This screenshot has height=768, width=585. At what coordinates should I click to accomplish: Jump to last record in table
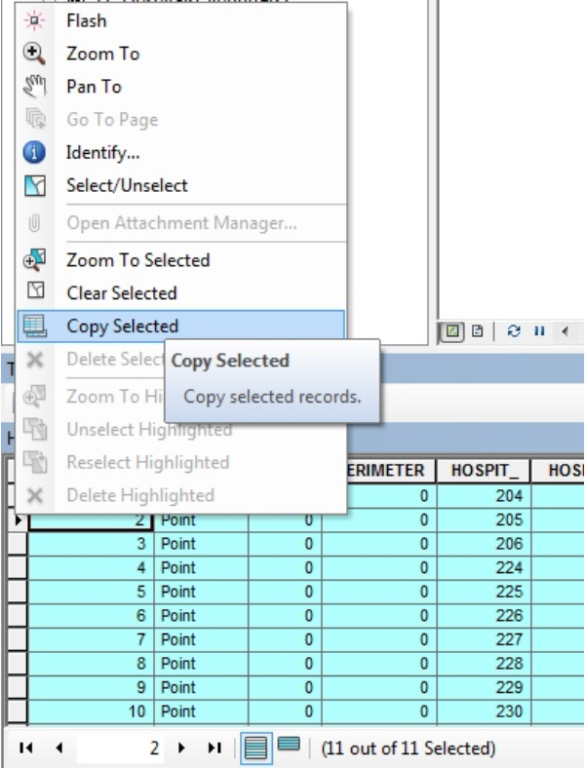click(214, 747)
